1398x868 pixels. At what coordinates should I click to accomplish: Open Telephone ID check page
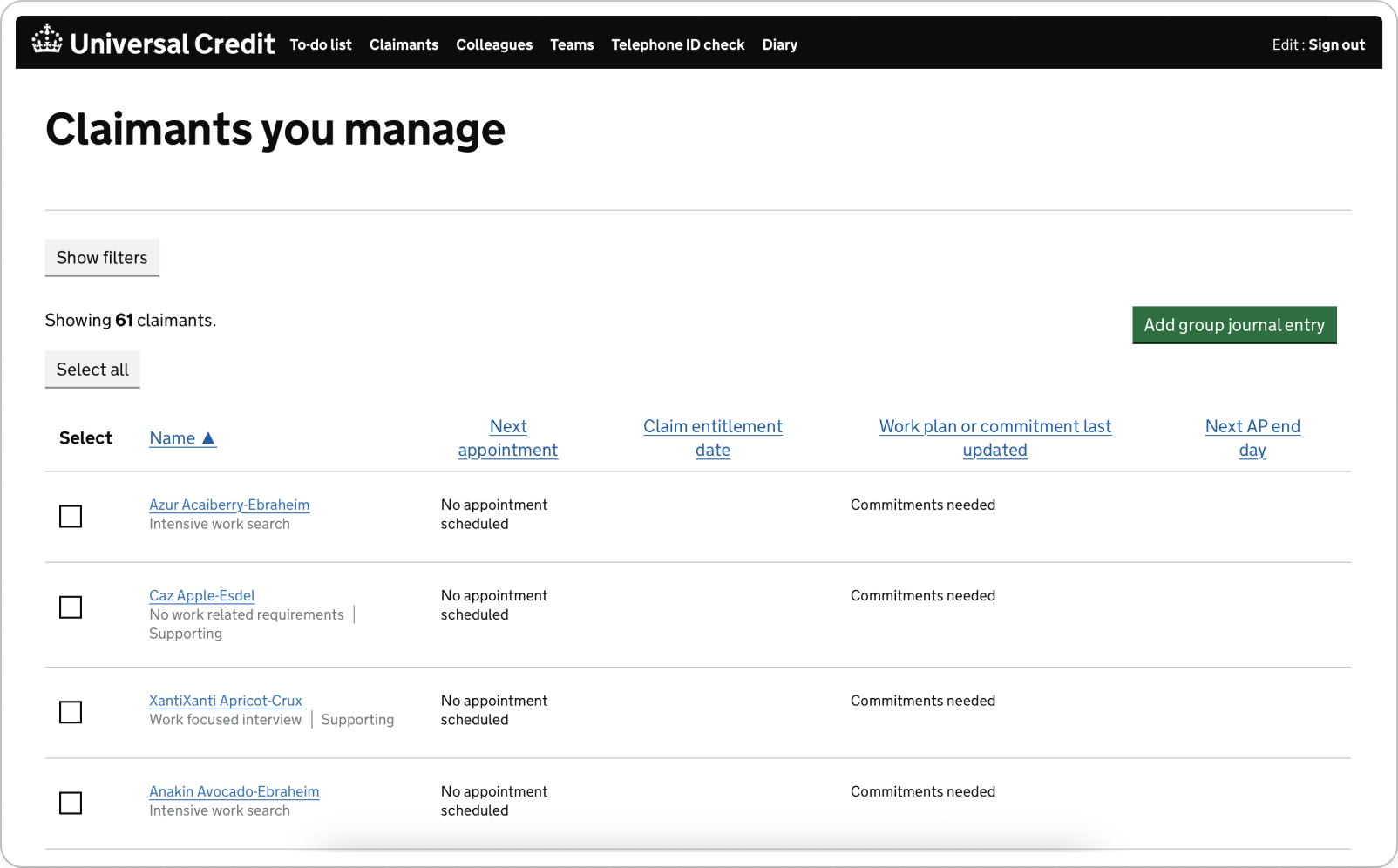pos(678,44)
